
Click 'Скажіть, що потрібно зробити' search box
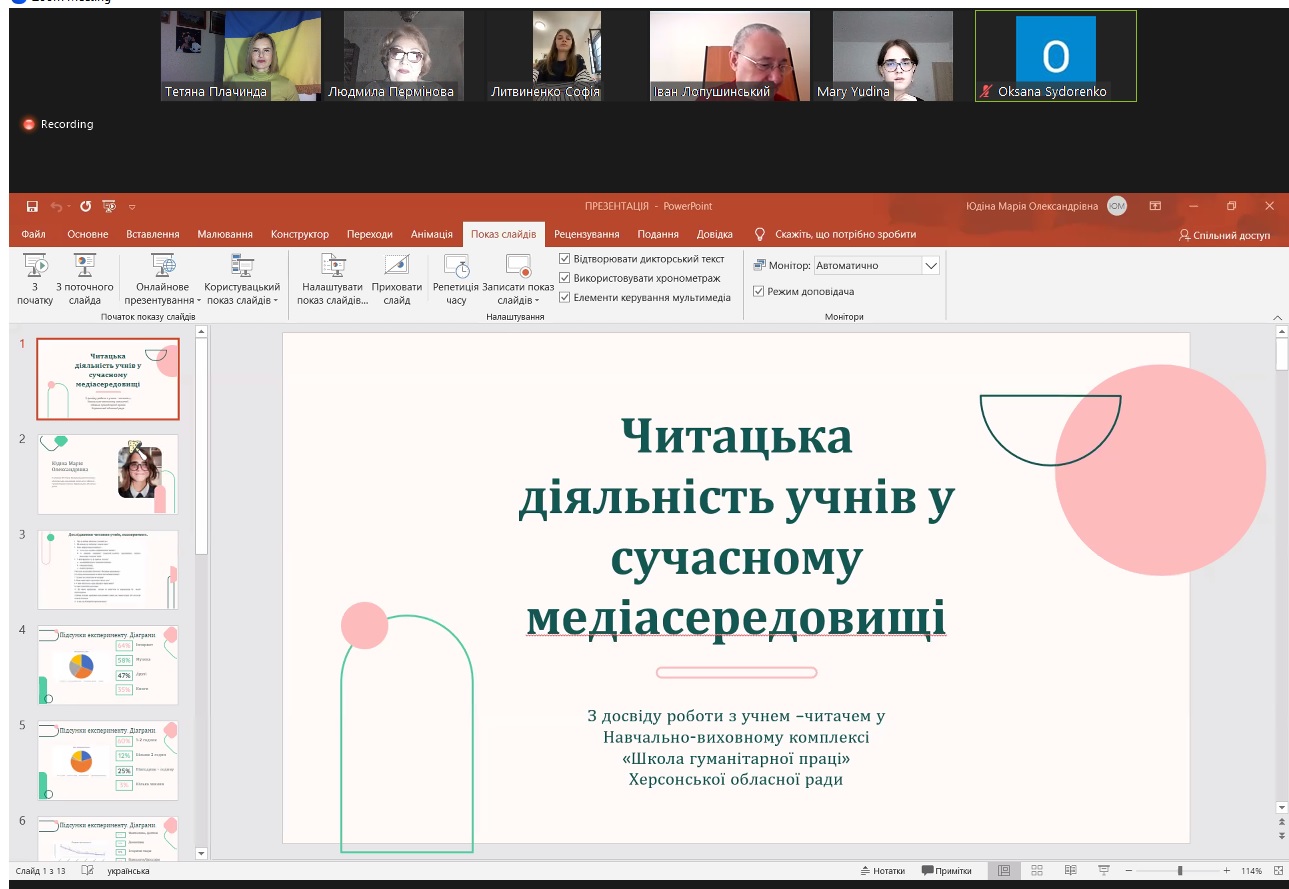[x=845, y=234]
